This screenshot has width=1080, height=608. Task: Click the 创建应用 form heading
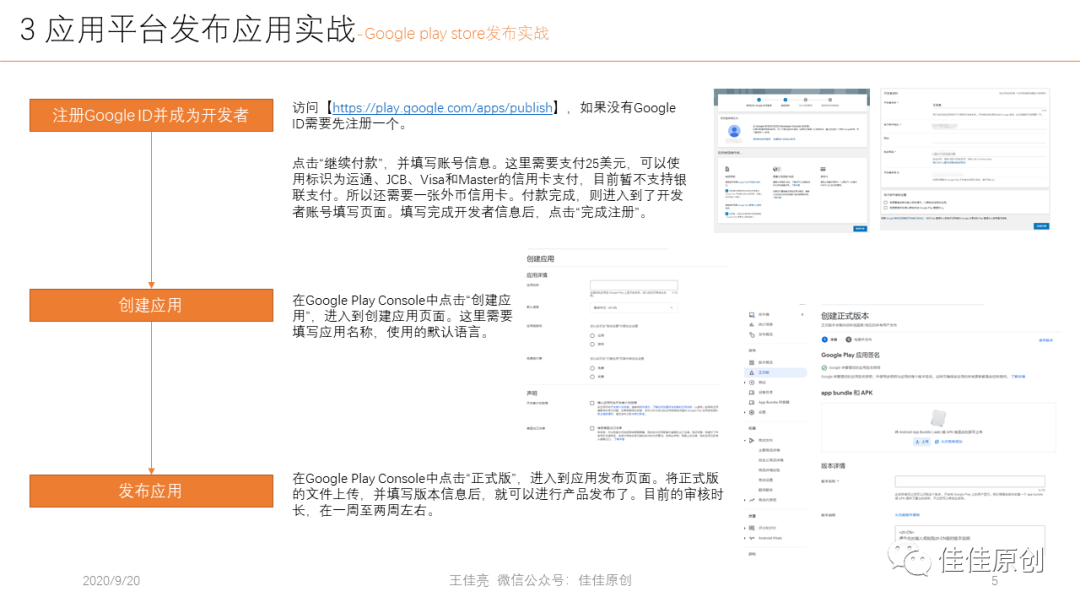(x=541, y=259)
